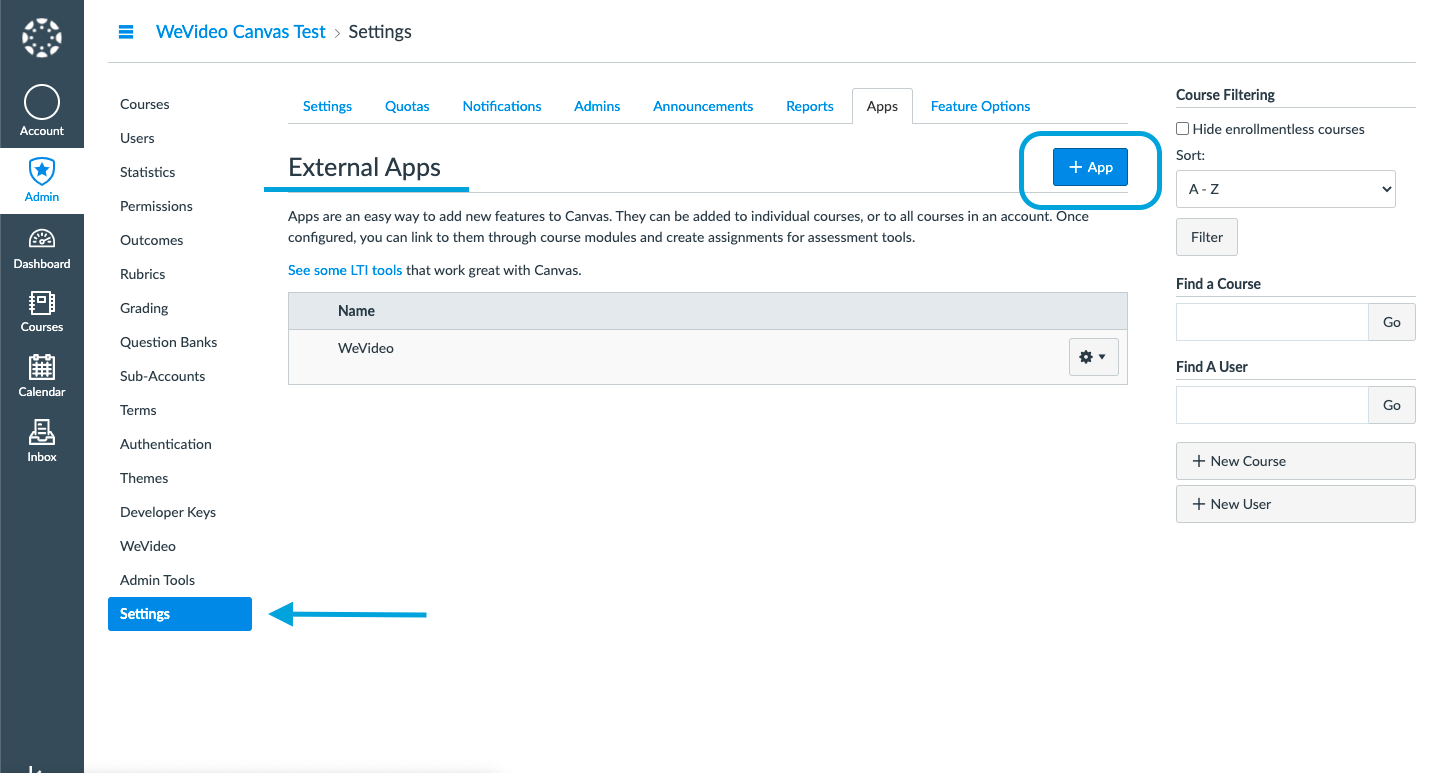Open Question Banks in the sidebar

(x=169, y=342)
